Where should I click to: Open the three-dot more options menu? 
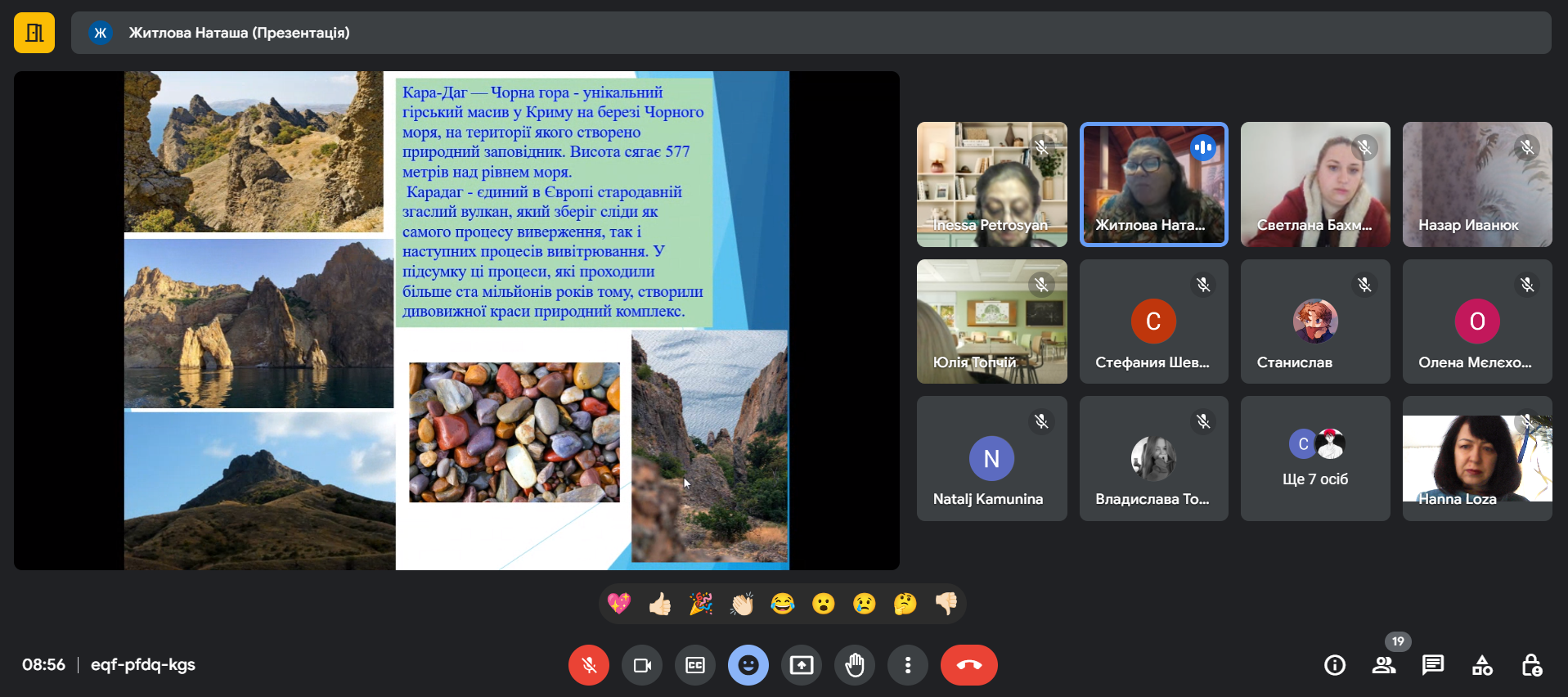coord(907,665)
